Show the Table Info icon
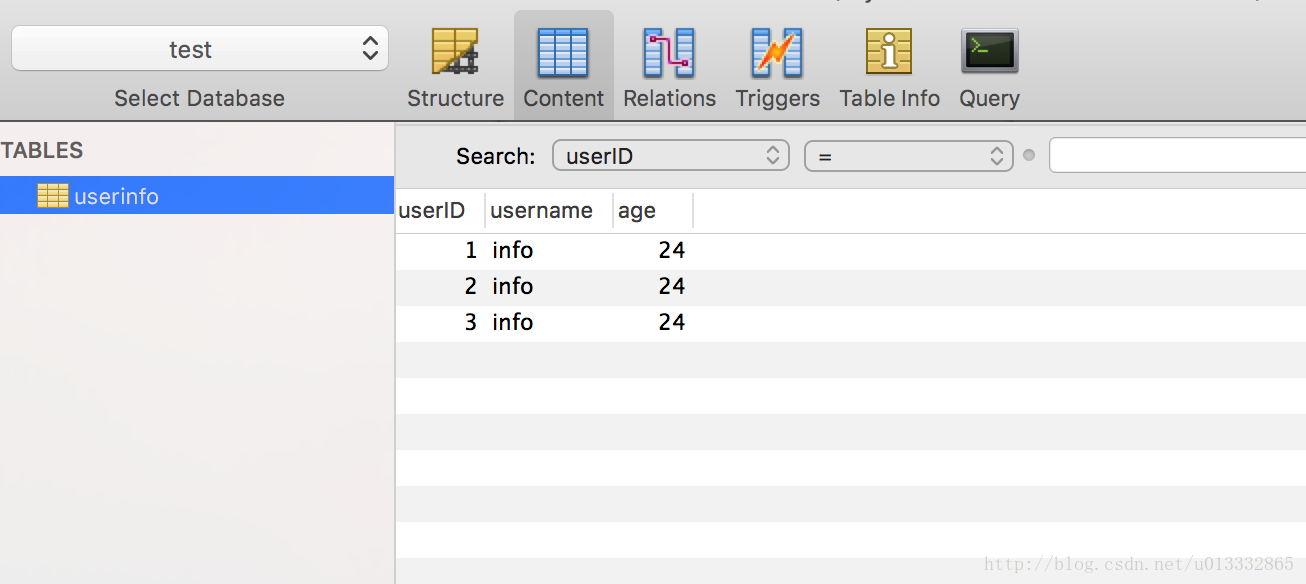Viewport: 1306px width, 584px height. tap(889, 53)
